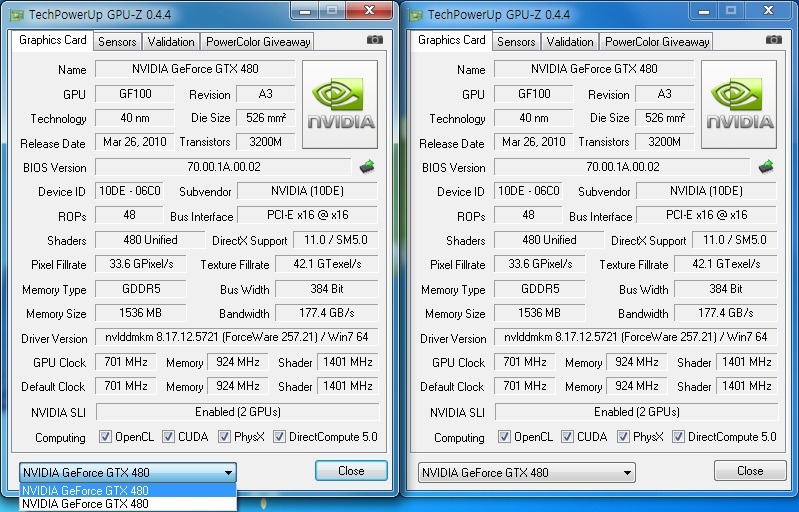This screenshot has width=799, height=512.
Task: Click Die Size 526 mm² value in left window
Action: tap(265, 118)
